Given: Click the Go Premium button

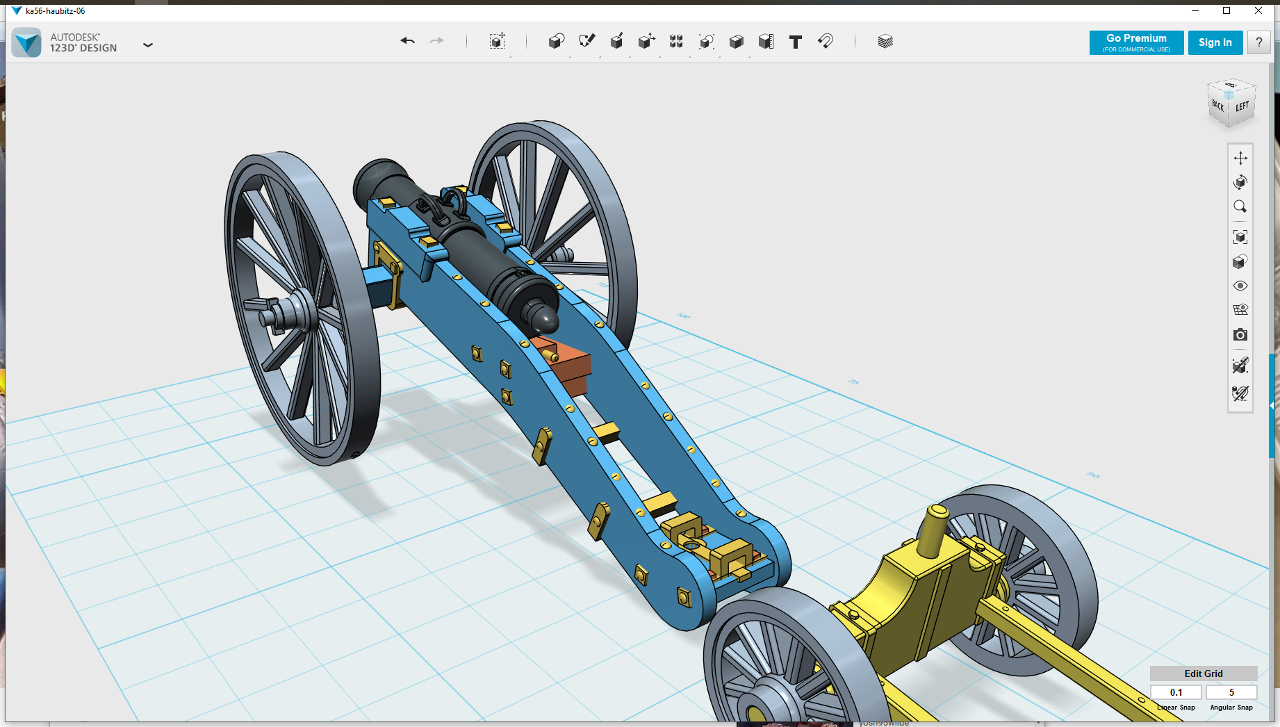Looking at the screenshot, I should click(1136, 42).
